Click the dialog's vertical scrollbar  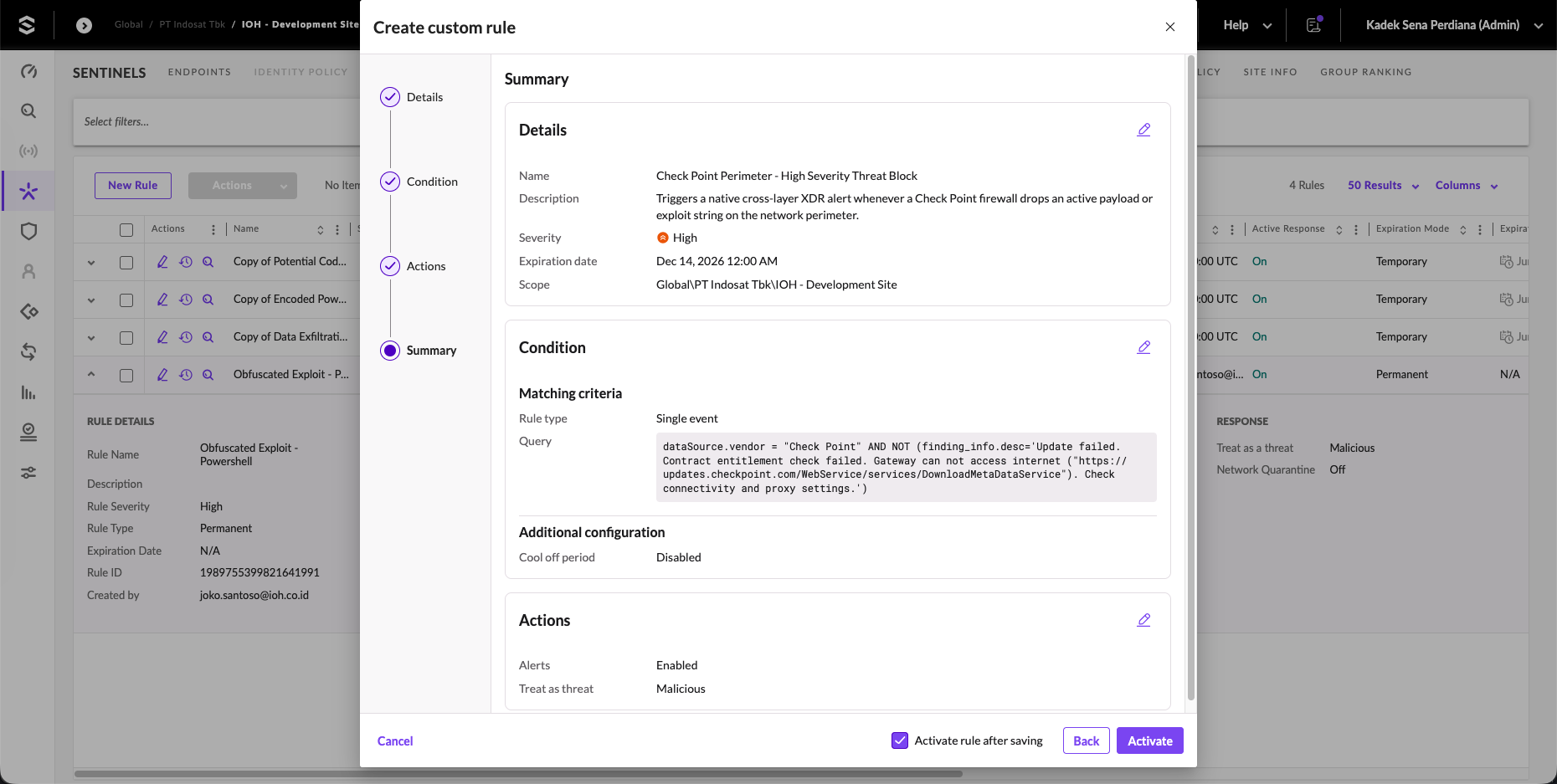point(1190,378)
